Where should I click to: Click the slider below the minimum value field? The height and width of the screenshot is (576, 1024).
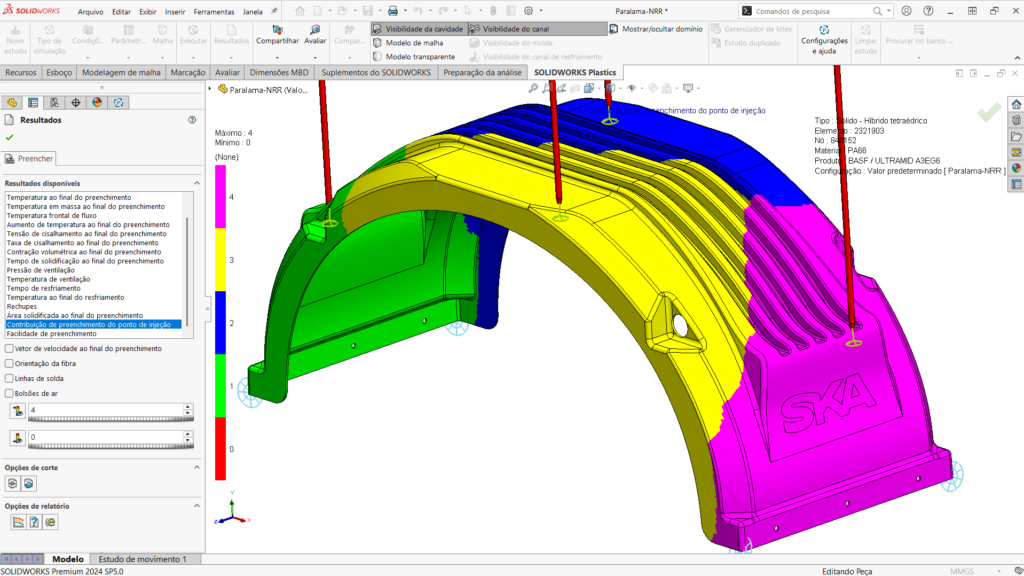click(x=110, y=444)
